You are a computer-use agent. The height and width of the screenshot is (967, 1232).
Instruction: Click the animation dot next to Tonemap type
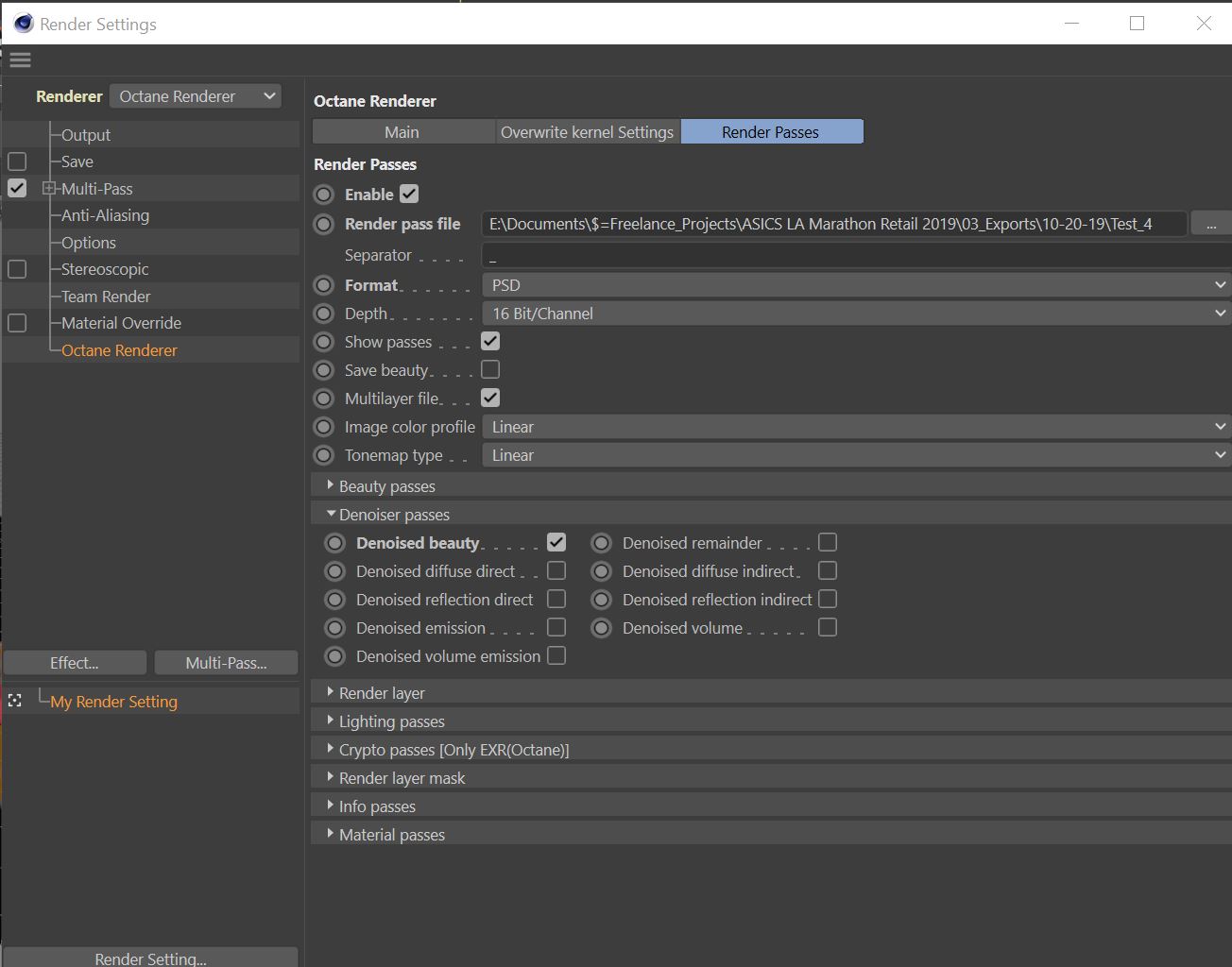[x=324, y=455]
